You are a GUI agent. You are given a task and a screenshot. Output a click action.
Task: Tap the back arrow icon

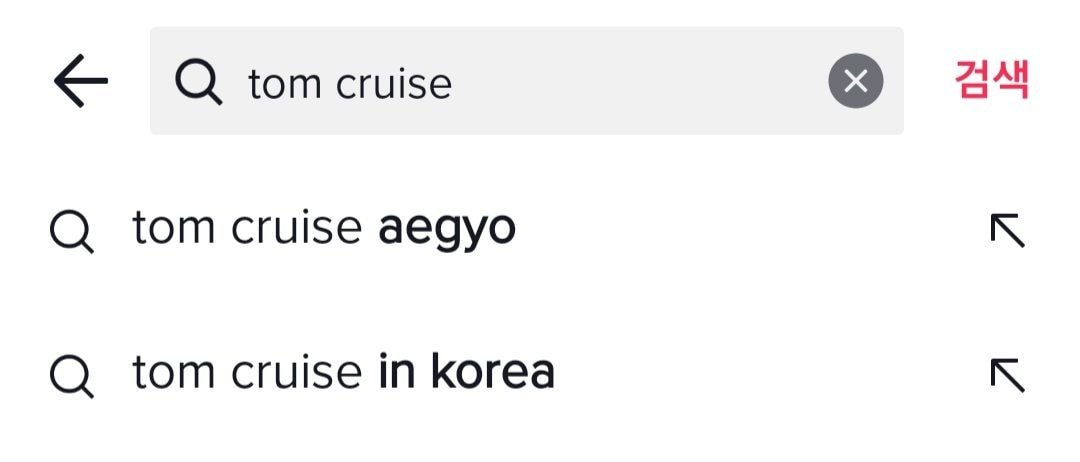(x=81, y=81)
